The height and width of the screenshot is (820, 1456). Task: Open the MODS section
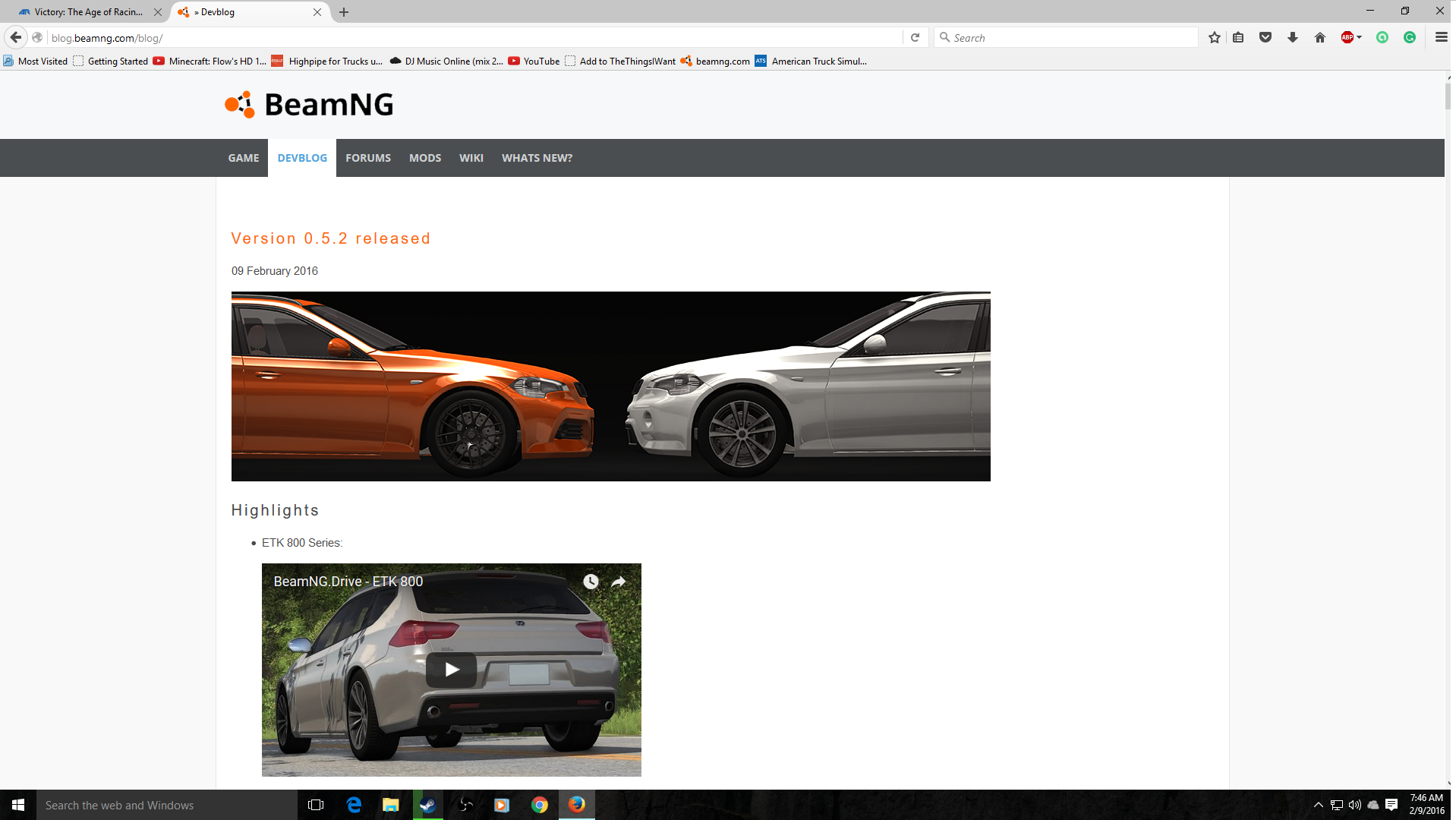click(x=425, y=158)
